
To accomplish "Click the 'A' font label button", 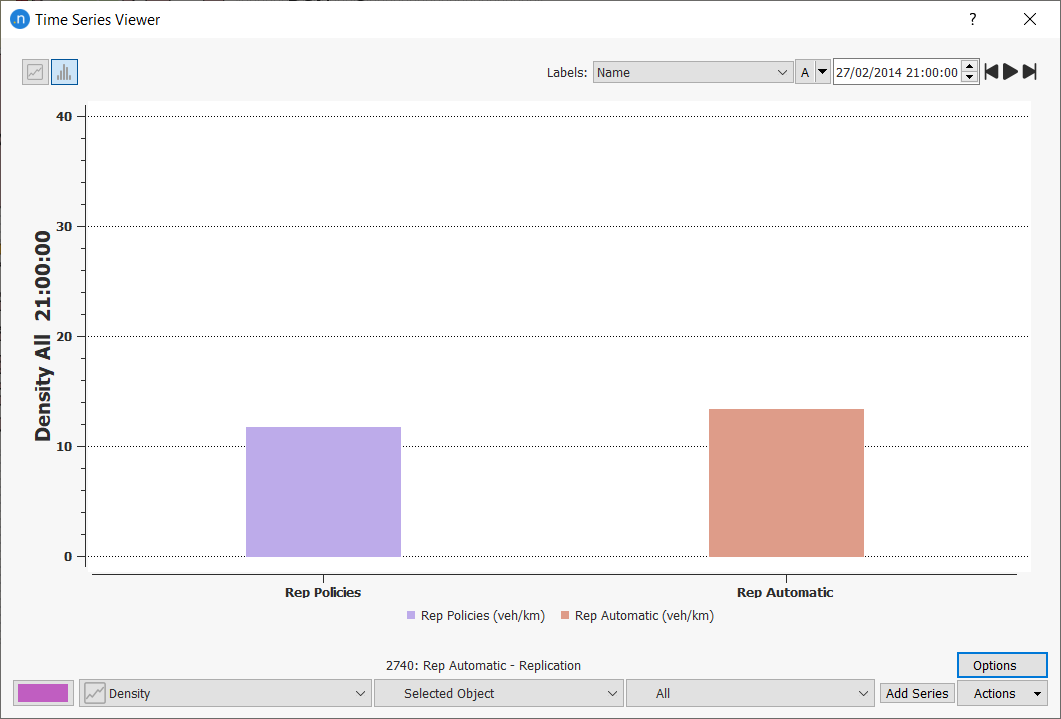I will tap(805, 72).
